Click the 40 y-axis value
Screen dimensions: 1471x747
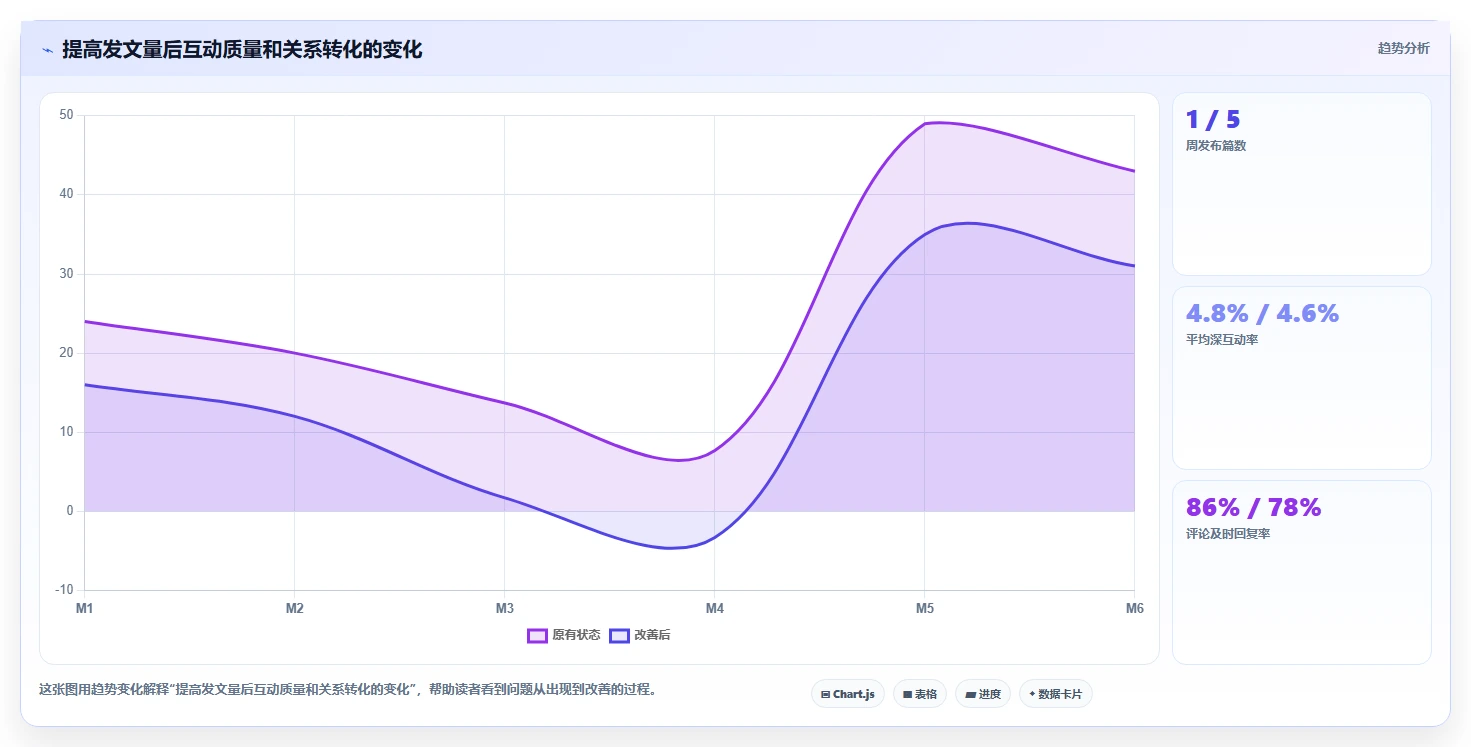(x=66, y=194)
